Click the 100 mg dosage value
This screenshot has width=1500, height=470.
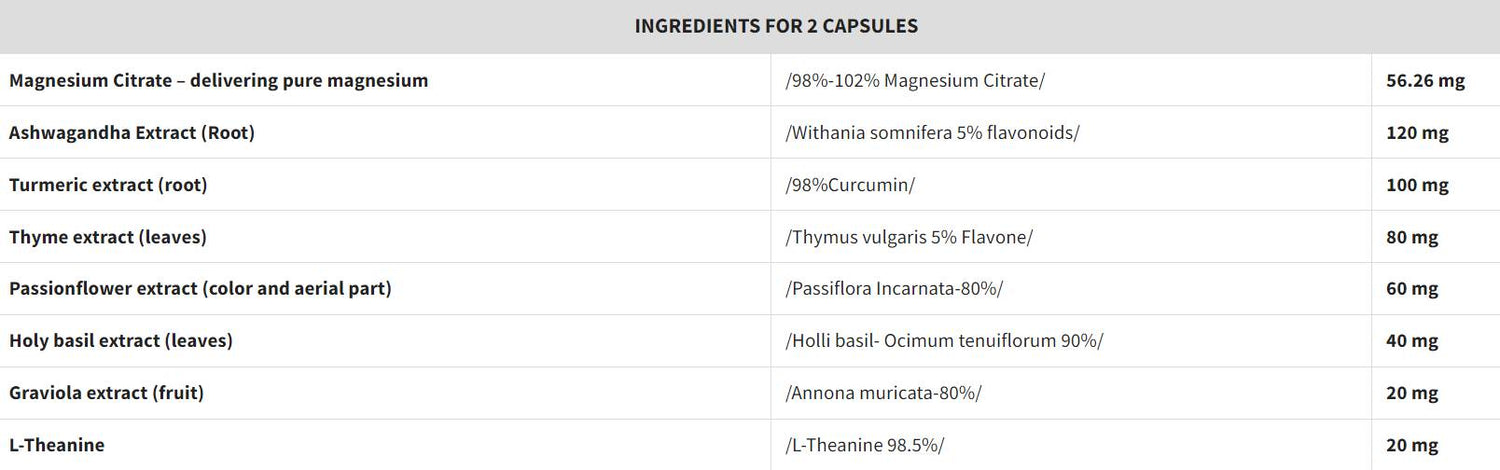(x=1417, y=185)
